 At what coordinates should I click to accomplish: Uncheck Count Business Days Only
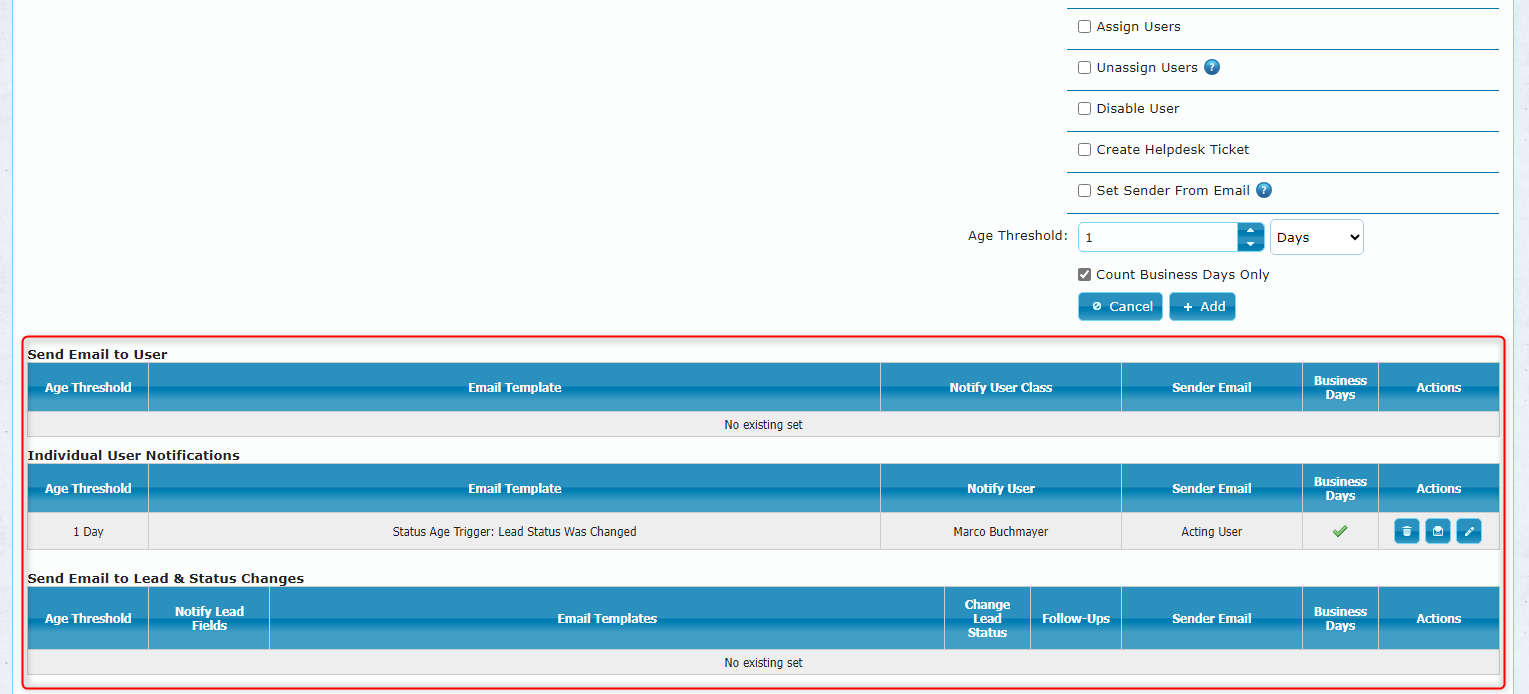(x=1084, y=275)
